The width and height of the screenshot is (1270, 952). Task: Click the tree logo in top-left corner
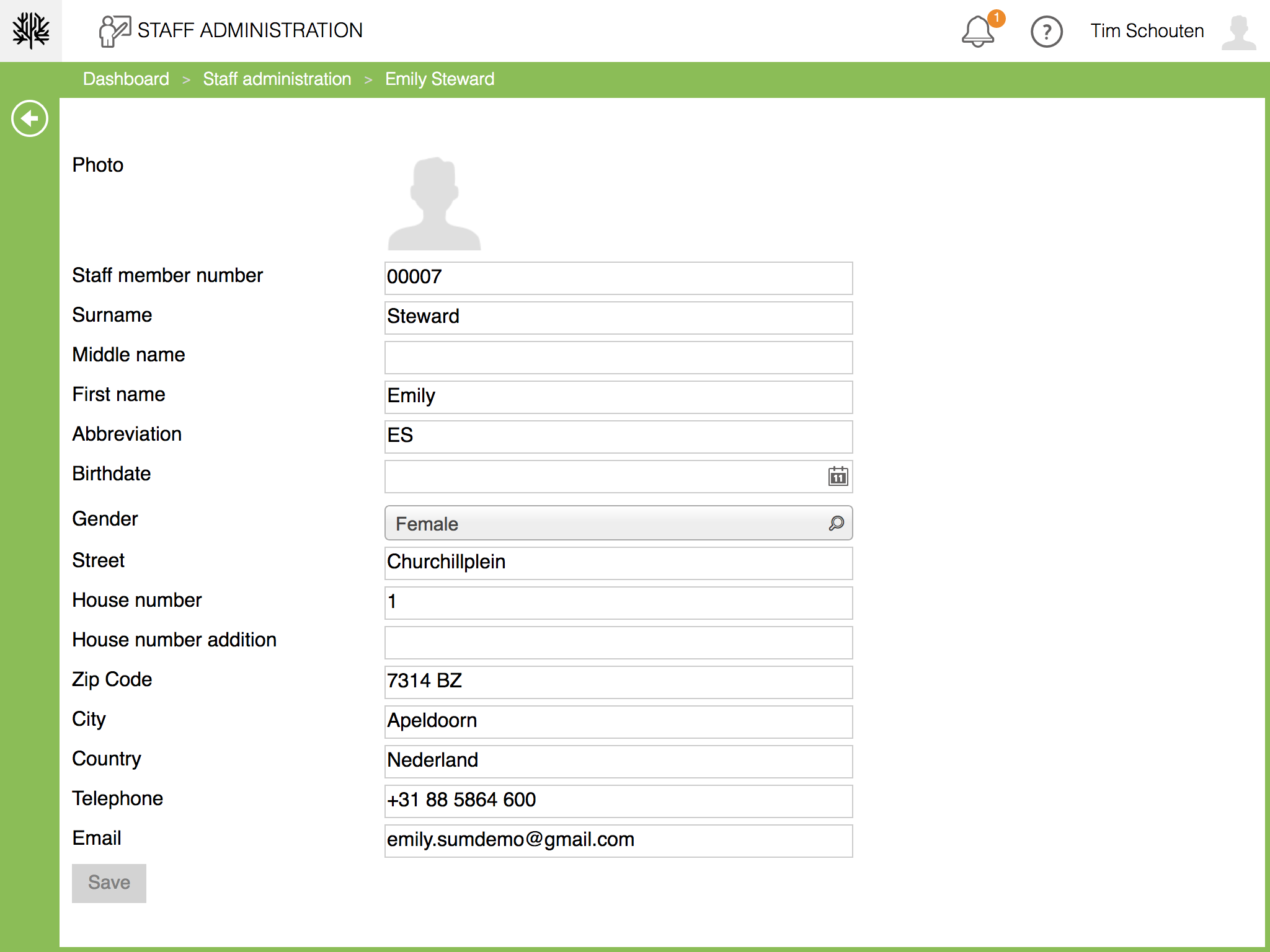tap(30, 30)
